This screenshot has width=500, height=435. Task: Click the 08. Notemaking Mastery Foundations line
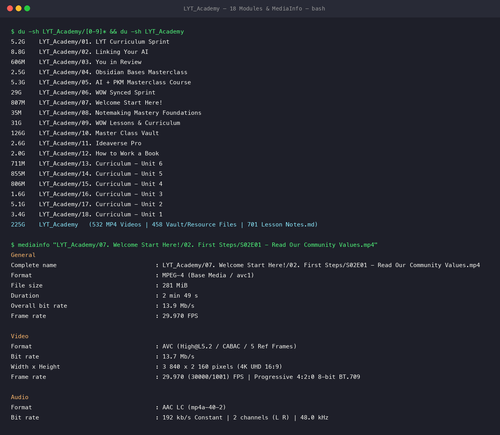[x=106, y=113]
